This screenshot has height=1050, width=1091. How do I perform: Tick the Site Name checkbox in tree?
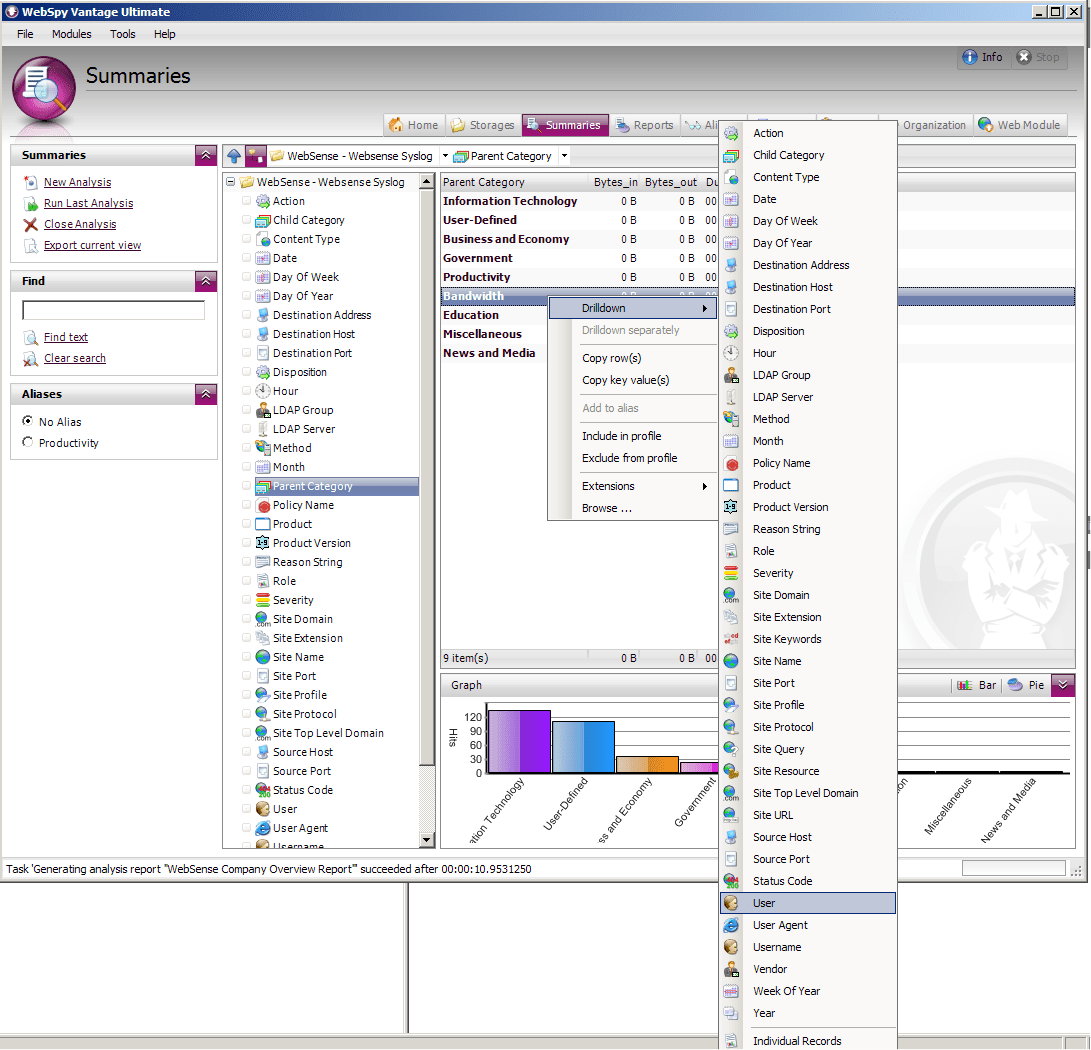[x=246, y=656]
